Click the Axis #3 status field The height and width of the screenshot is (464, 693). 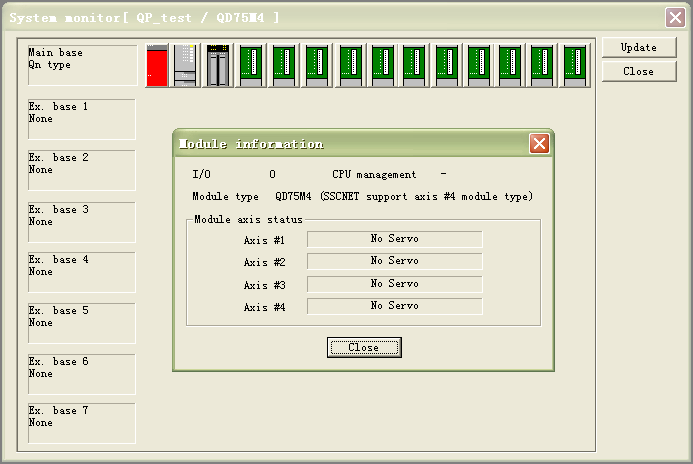(394, 284)
